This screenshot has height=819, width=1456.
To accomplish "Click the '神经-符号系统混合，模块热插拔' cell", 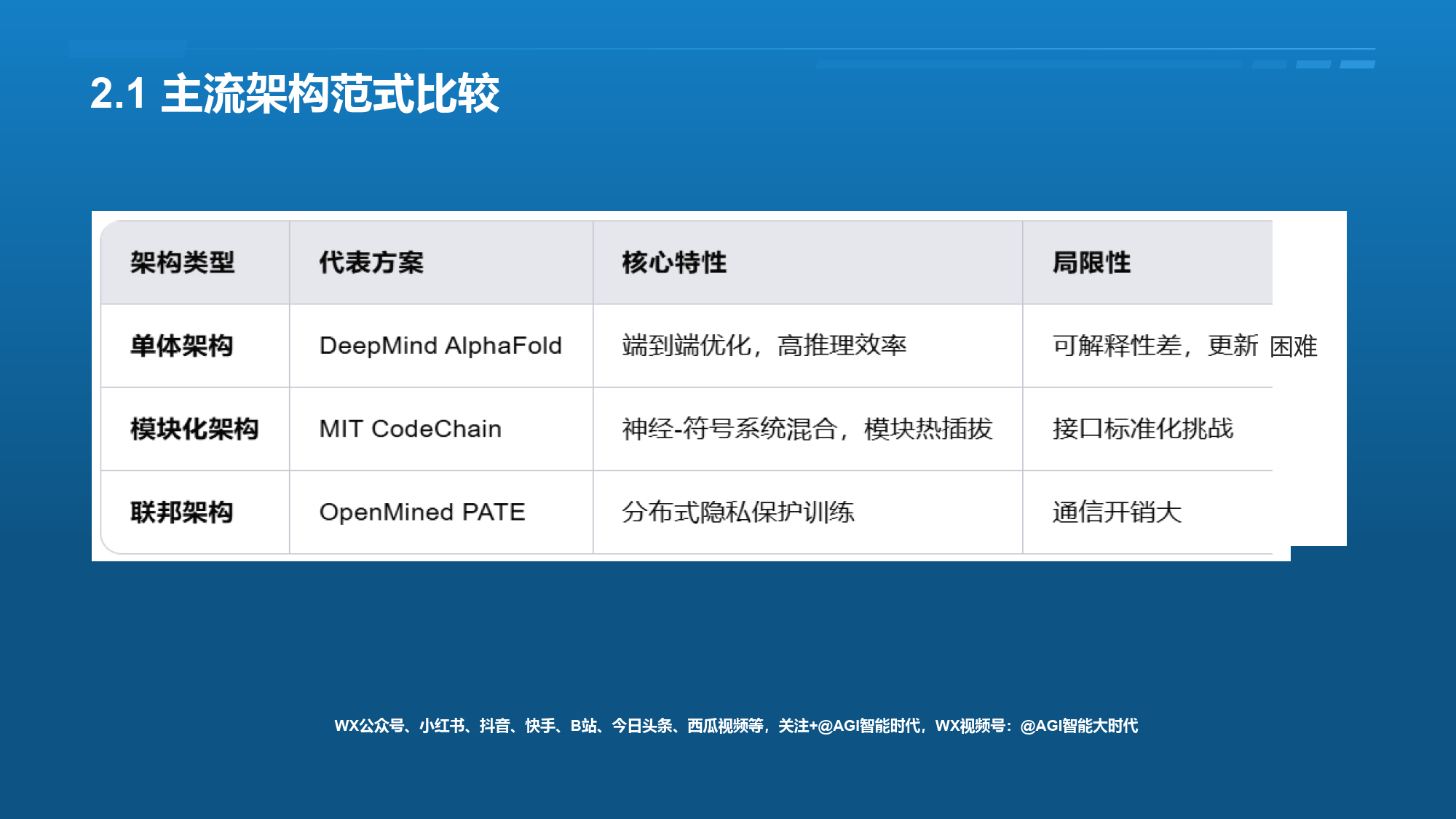I will 807,429.
